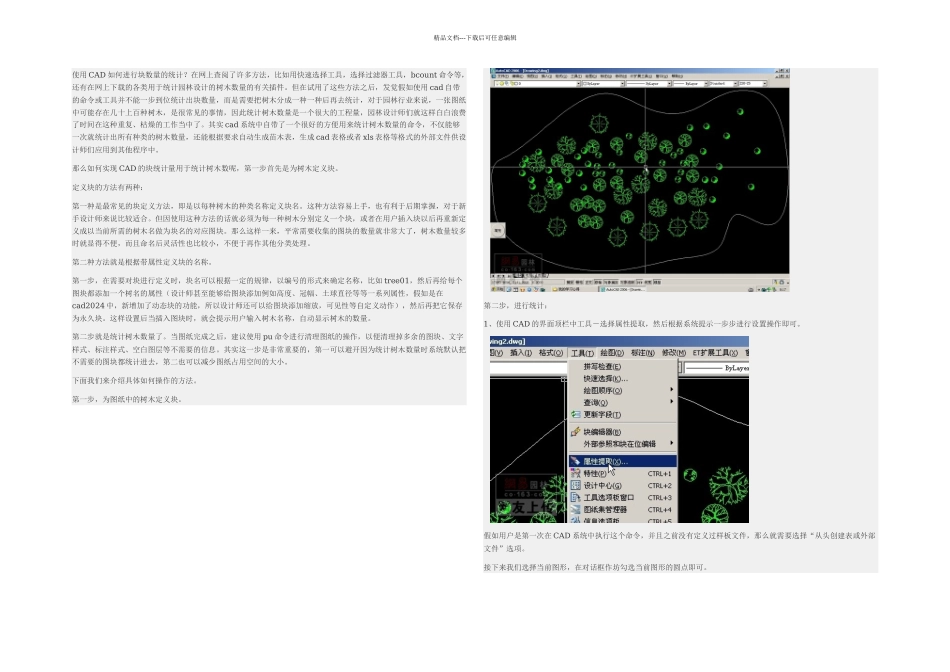Open the ET扩展工具(X) menu

(x=715, y=353)
